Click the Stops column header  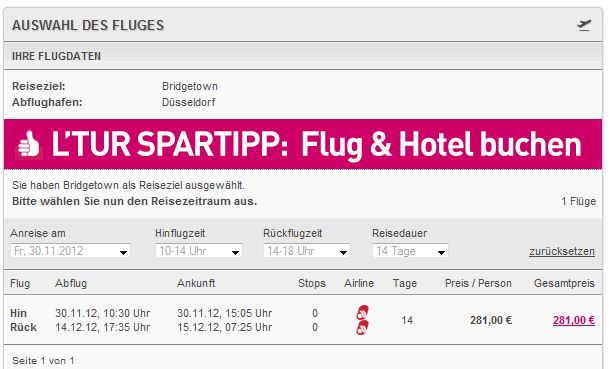click(312, 283)
